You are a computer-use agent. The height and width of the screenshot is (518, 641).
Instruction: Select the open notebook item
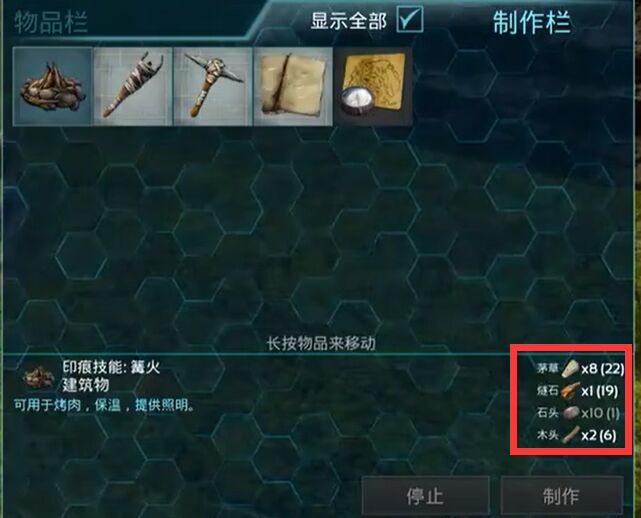[293, 86]
